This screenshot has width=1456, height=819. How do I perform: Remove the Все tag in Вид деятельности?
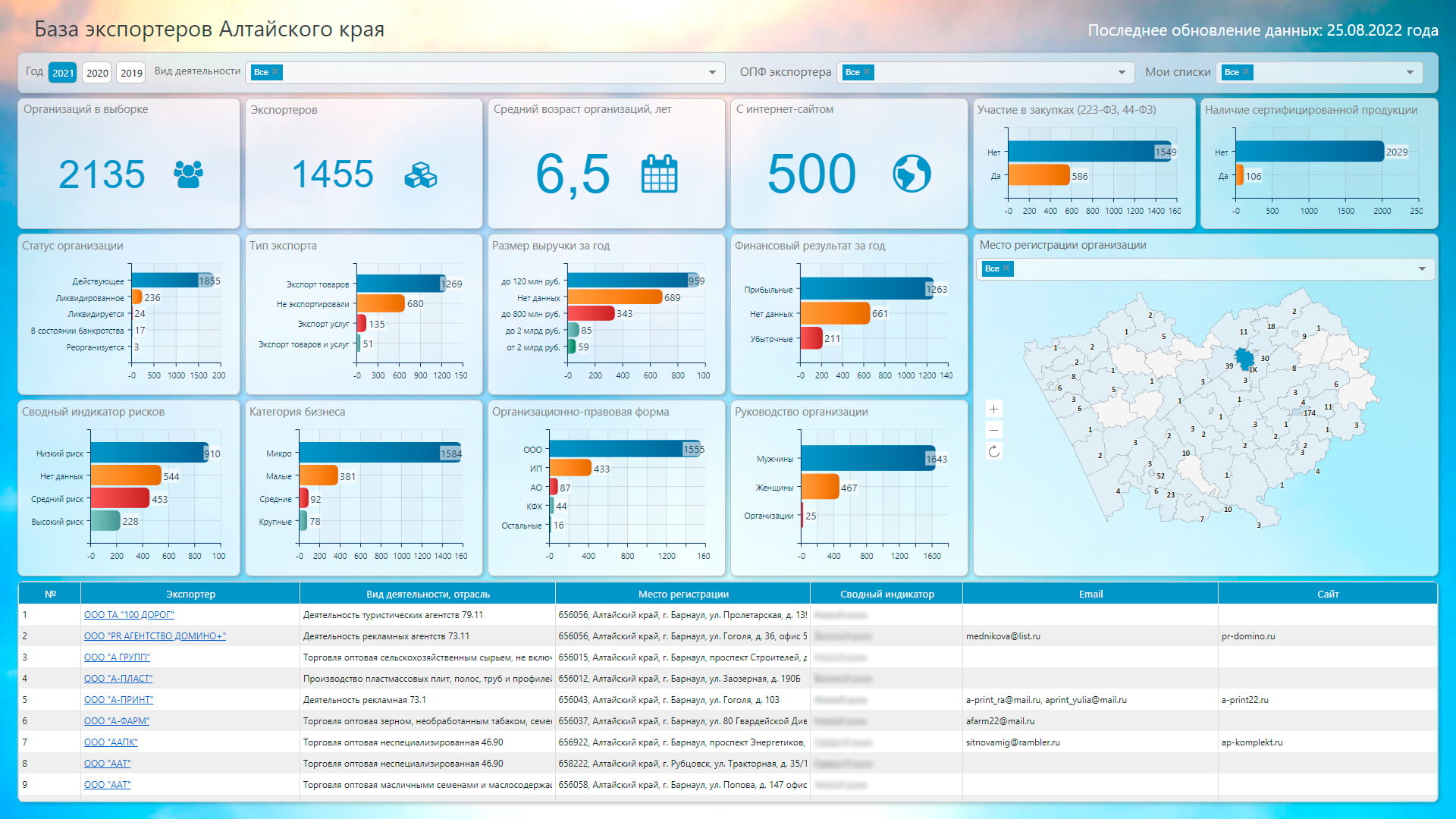pyautogui.click(x=275, y=71)
